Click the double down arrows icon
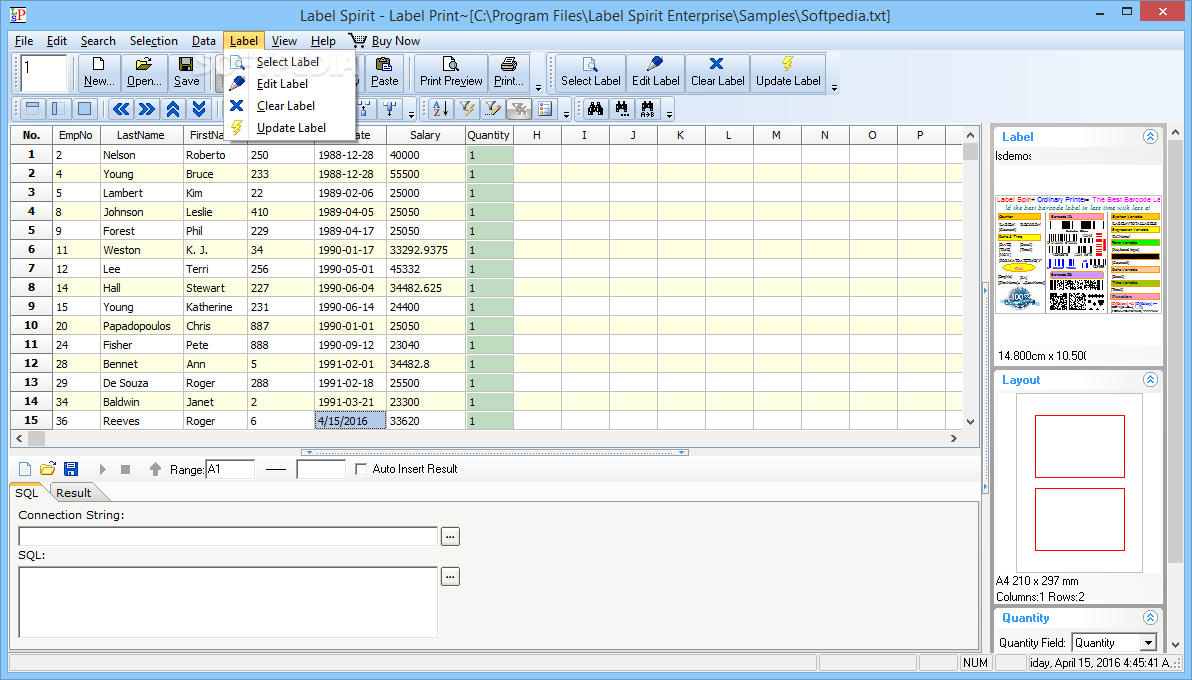This screenshot has height=680, width=1192. [x=198, y=109]
